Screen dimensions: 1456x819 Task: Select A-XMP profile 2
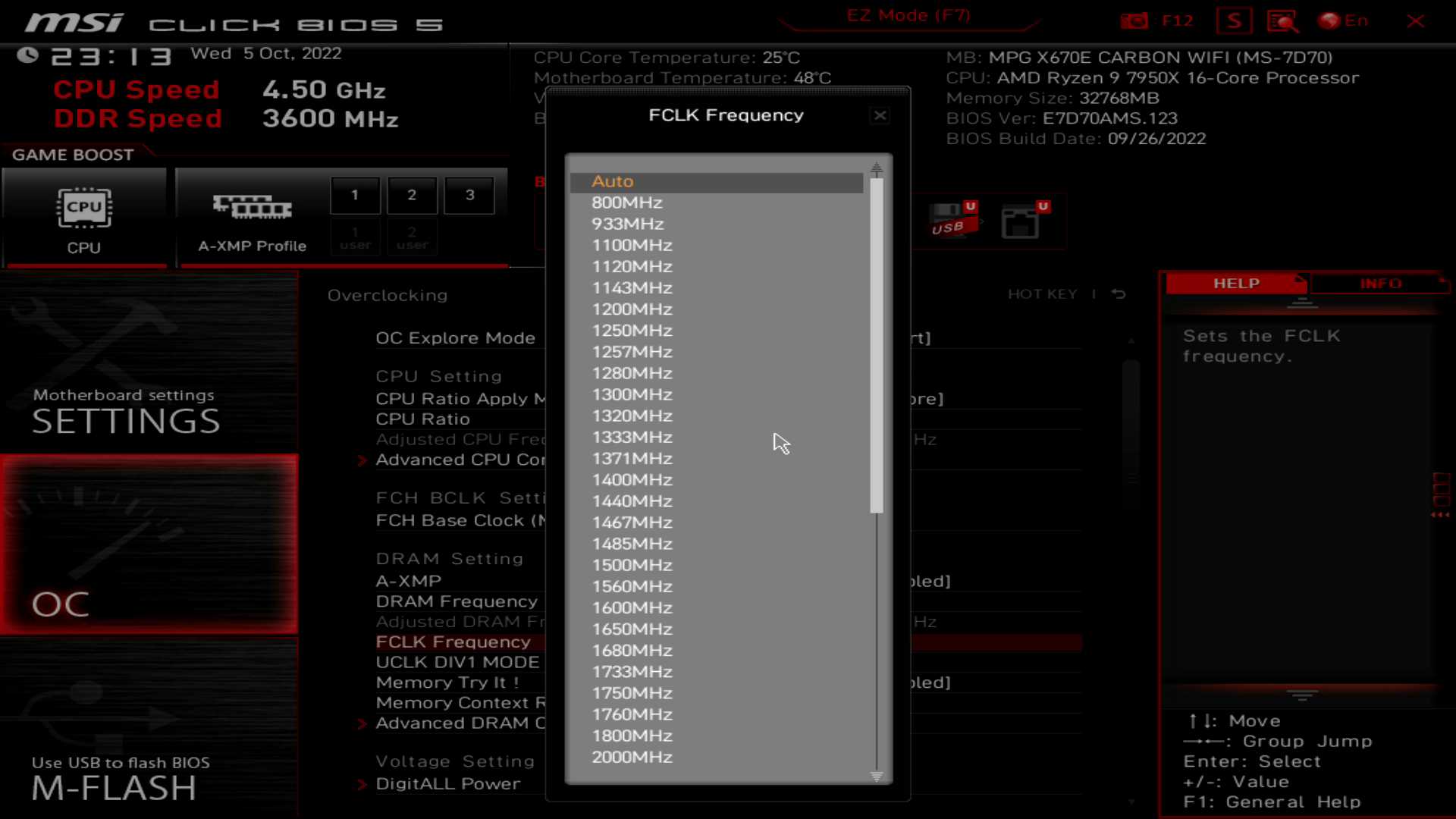click(x=412, y=195)
